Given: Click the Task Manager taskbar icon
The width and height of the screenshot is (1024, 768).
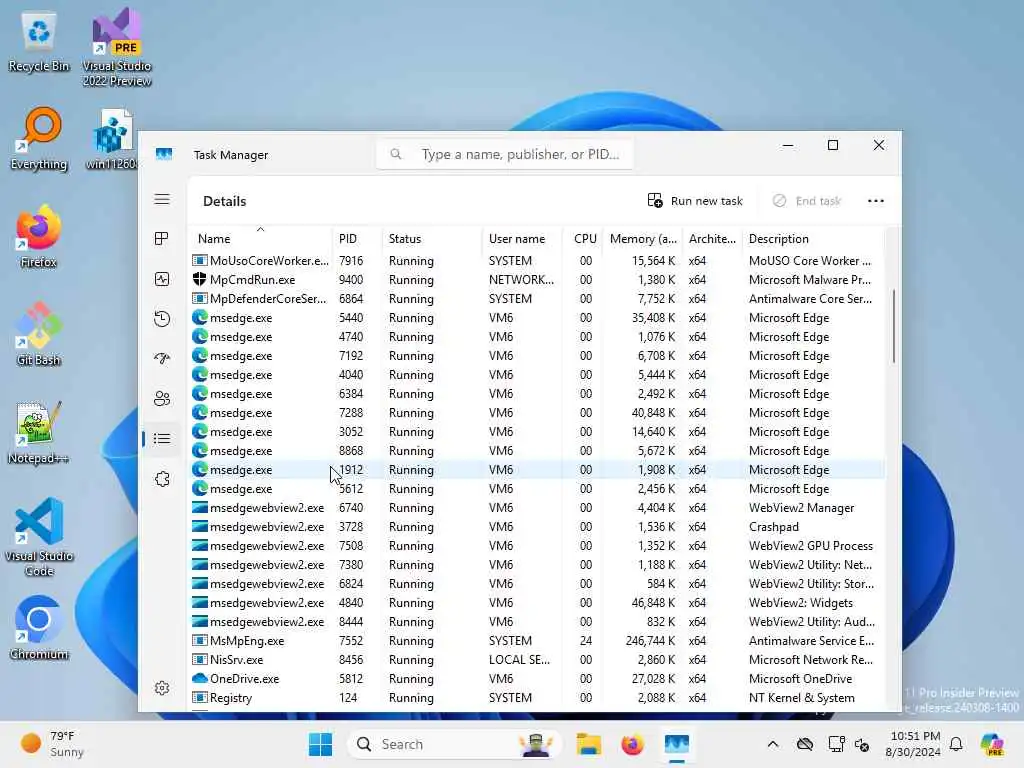Looking at the screenshot, I should click(677, 744).
